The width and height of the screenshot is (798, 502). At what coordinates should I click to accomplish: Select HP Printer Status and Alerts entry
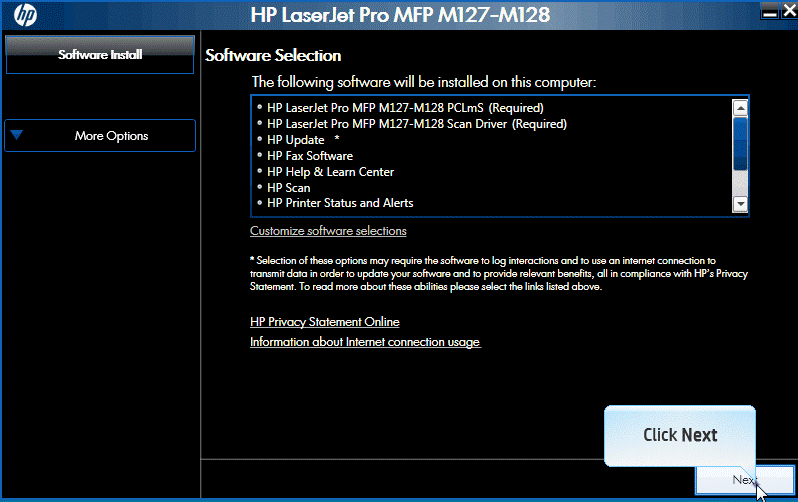(340, 203)
